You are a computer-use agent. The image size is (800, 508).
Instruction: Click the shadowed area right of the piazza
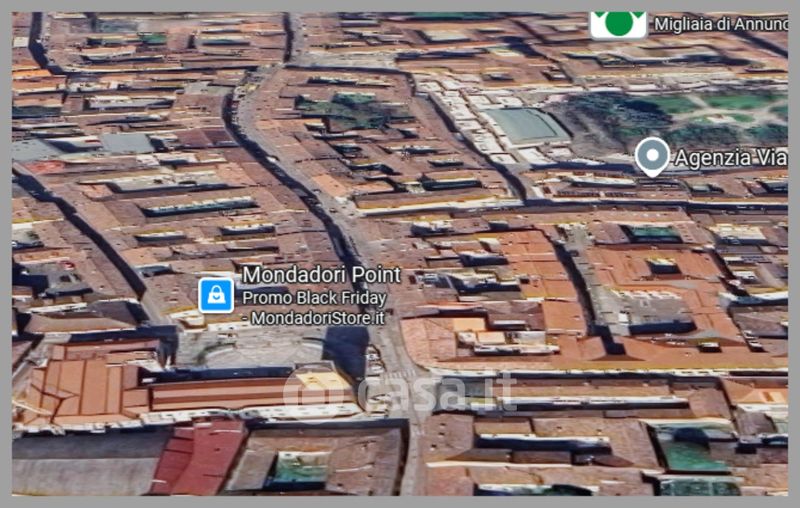pos(347,350)
